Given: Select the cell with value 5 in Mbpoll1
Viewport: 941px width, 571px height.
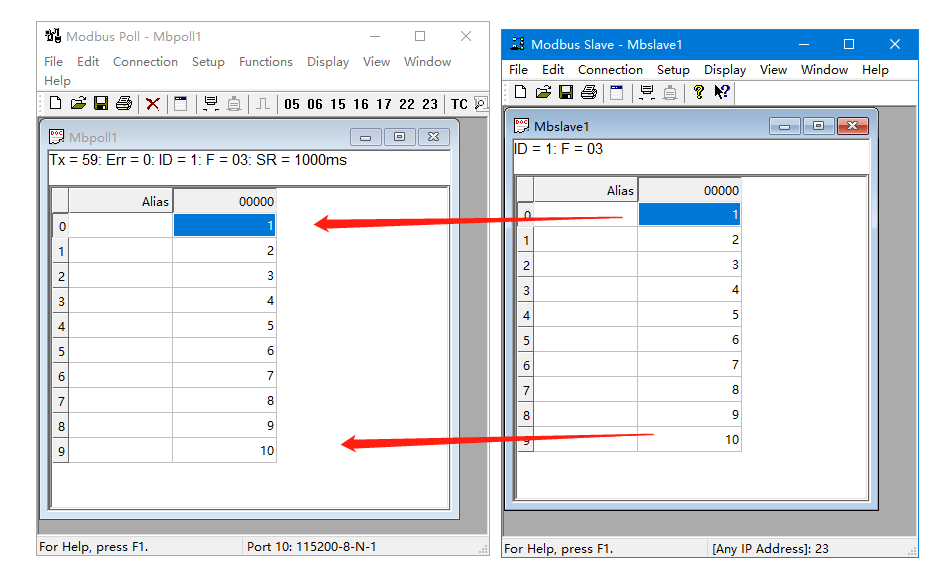Looking at the screenshot, I should [x=224, y=326].
